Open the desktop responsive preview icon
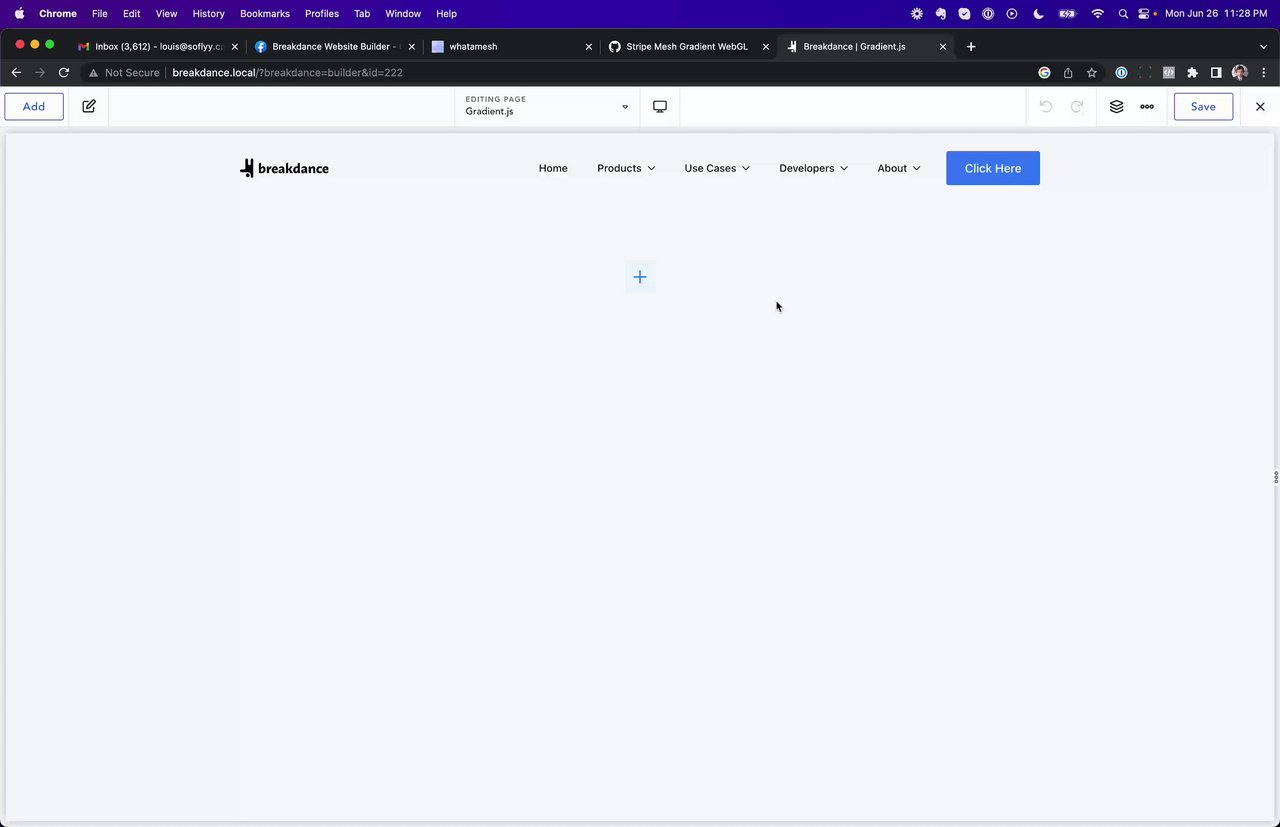The height and width of the screenshot is (827, 1280). (x=660, y=107)
